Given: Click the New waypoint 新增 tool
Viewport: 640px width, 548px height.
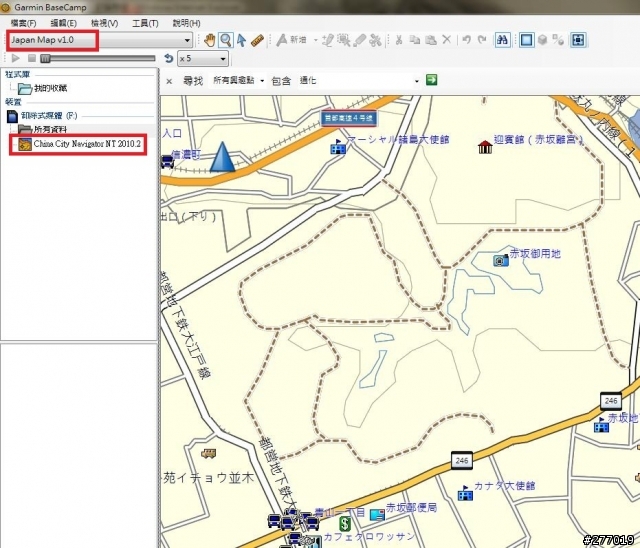Looking at the screenshot, I should (291, 40).
